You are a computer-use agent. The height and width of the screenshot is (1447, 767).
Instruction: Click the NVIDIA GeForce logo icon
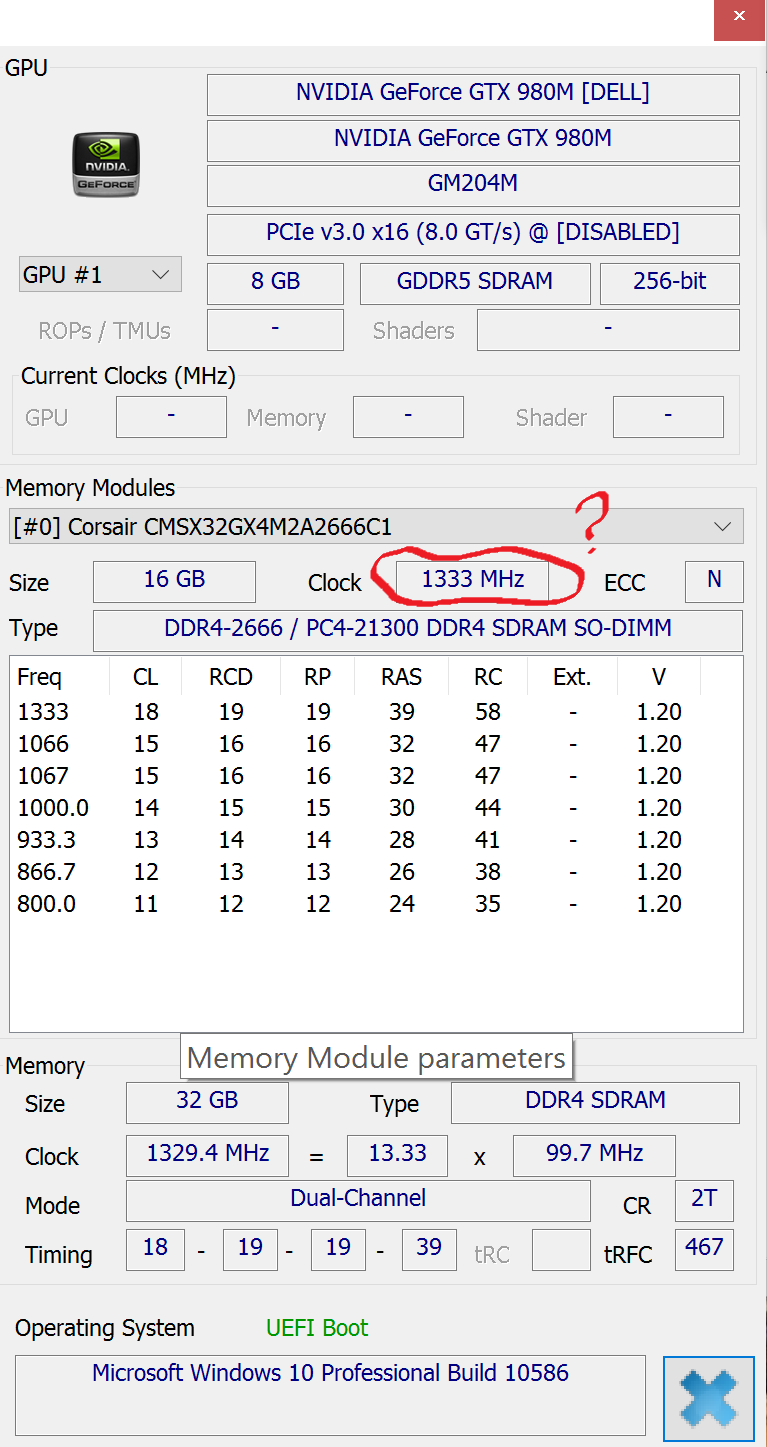[x=105, y=164]
